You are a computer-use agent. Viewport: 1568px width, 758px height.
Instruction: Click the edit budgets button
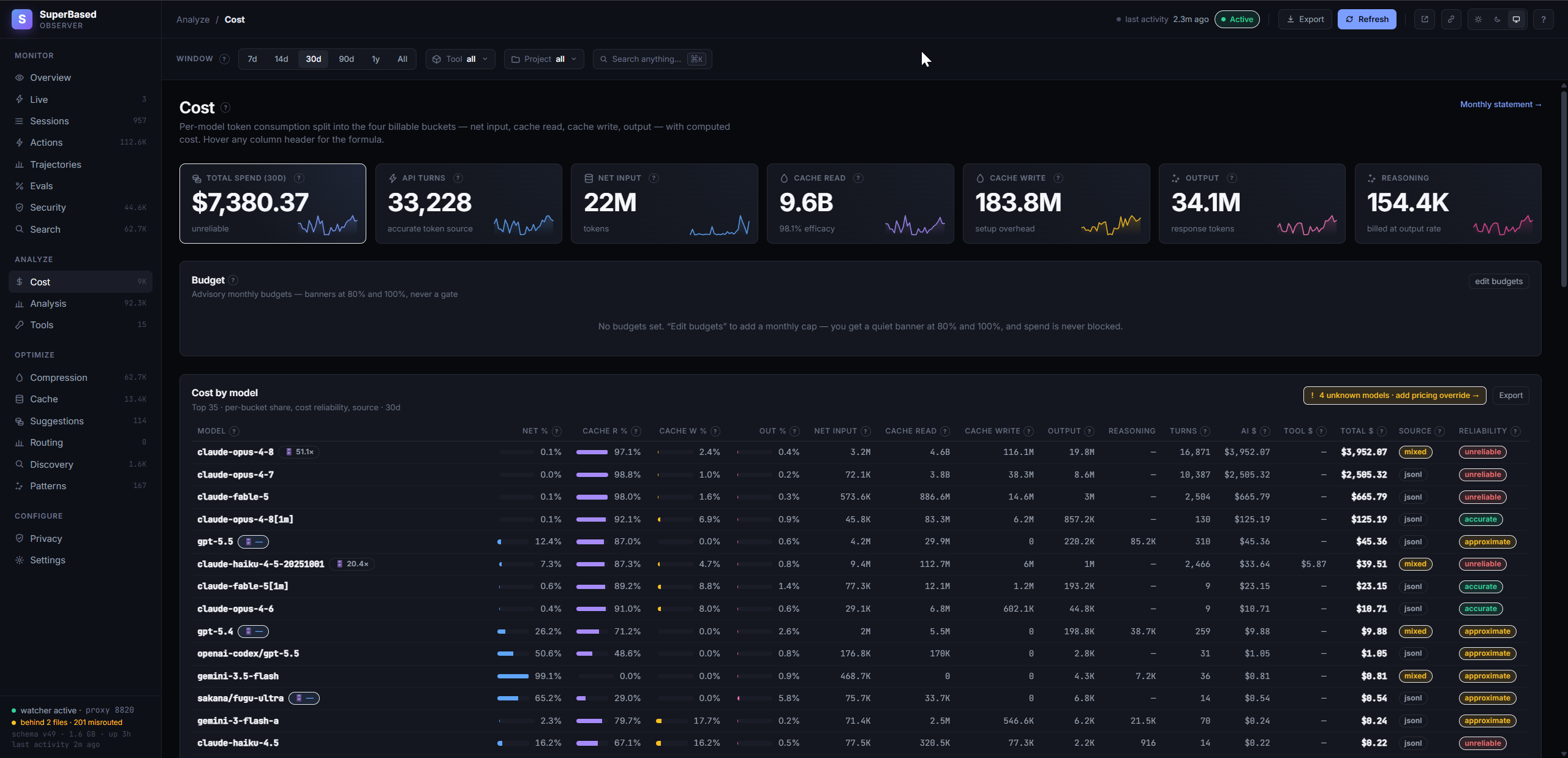point(1499,281)
